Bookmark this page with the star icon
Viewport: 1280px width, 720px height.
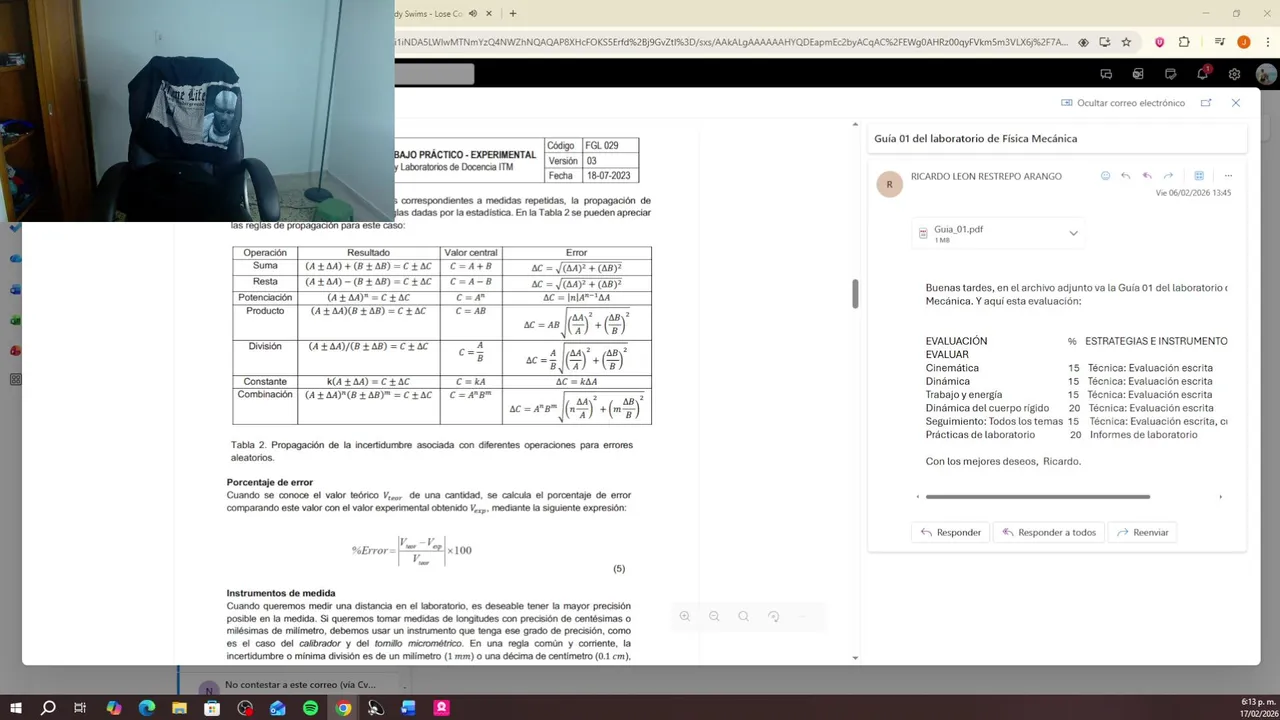(x=1126, y=42)
